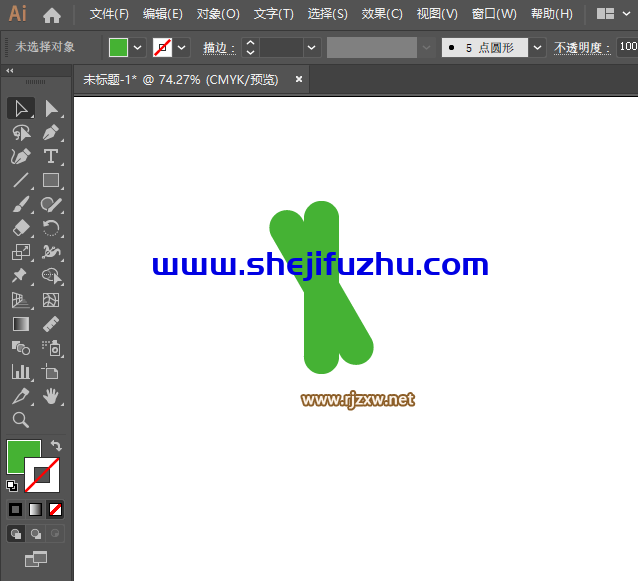The width and height of the screenshot is (638, 581).
Task: Select the Mesh tool
Action: click(x=51, y=300)
